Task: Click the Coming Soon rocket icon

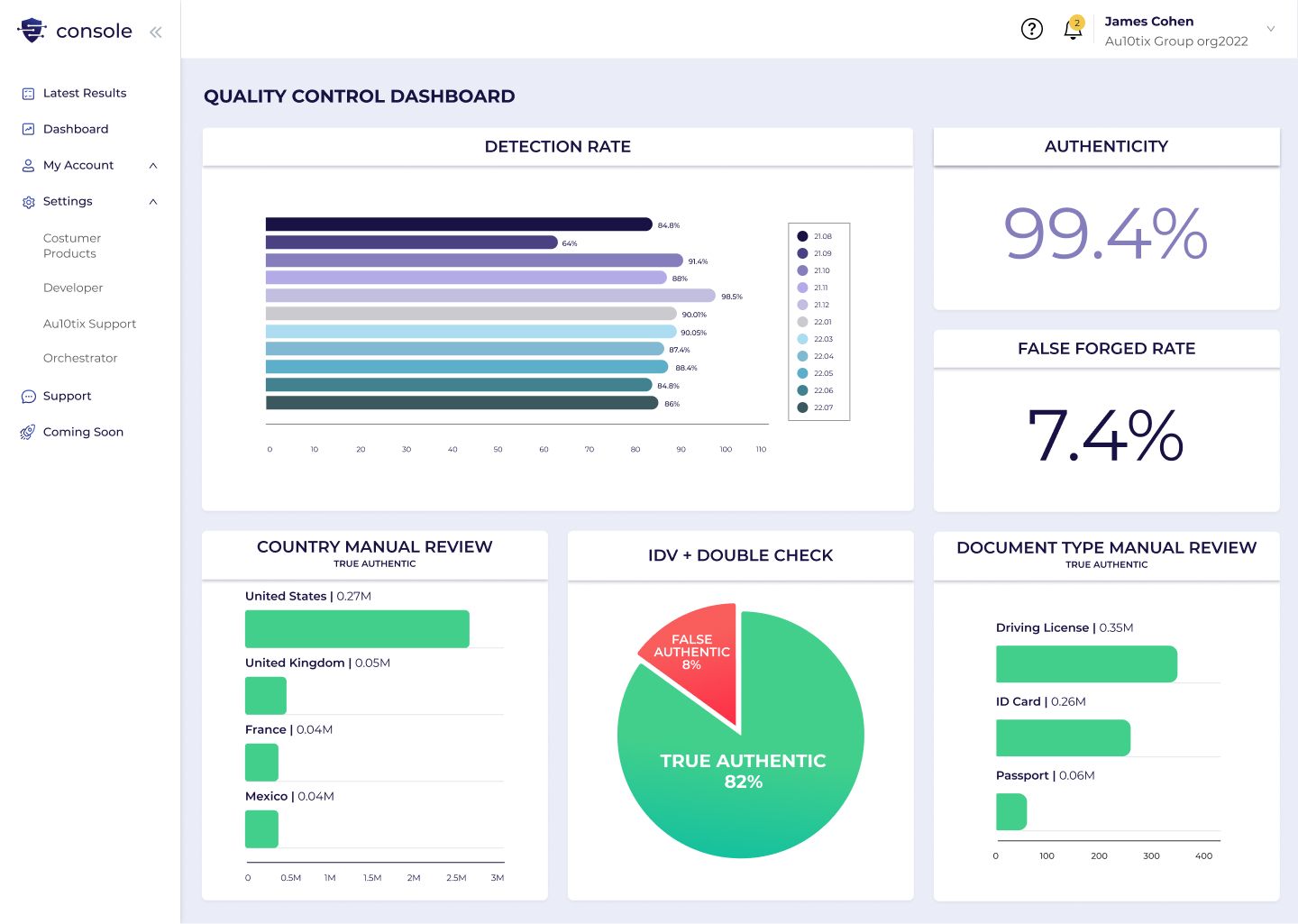Action: coord(28,433)
